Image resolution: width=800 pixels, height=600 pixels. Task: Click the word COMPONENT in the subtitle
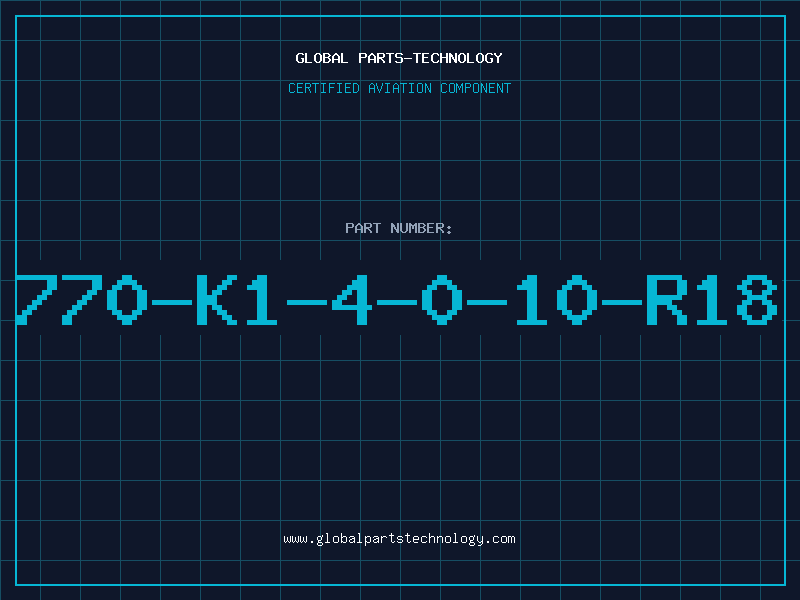(x=475, y=88)
